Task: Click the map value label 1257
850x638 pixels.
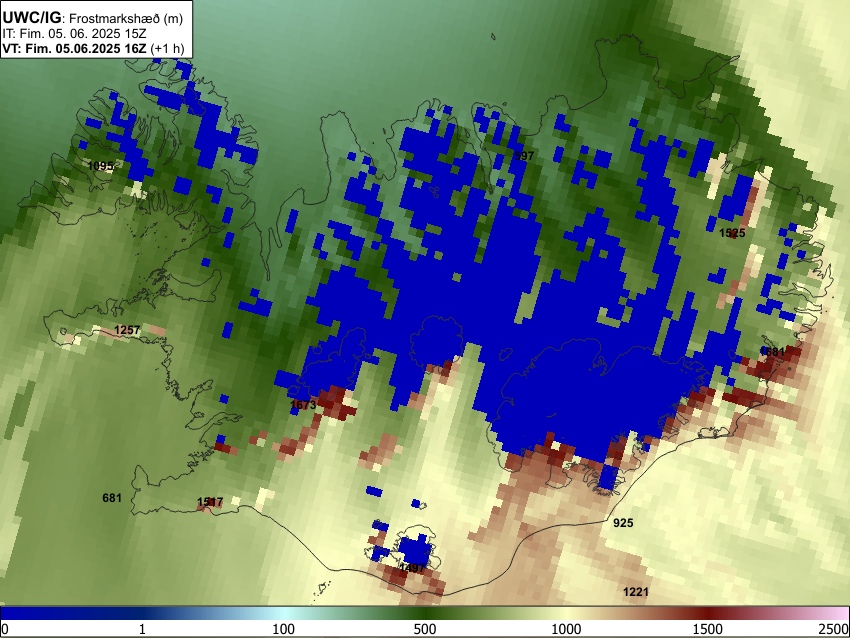Action: click(x=127, y=330)
